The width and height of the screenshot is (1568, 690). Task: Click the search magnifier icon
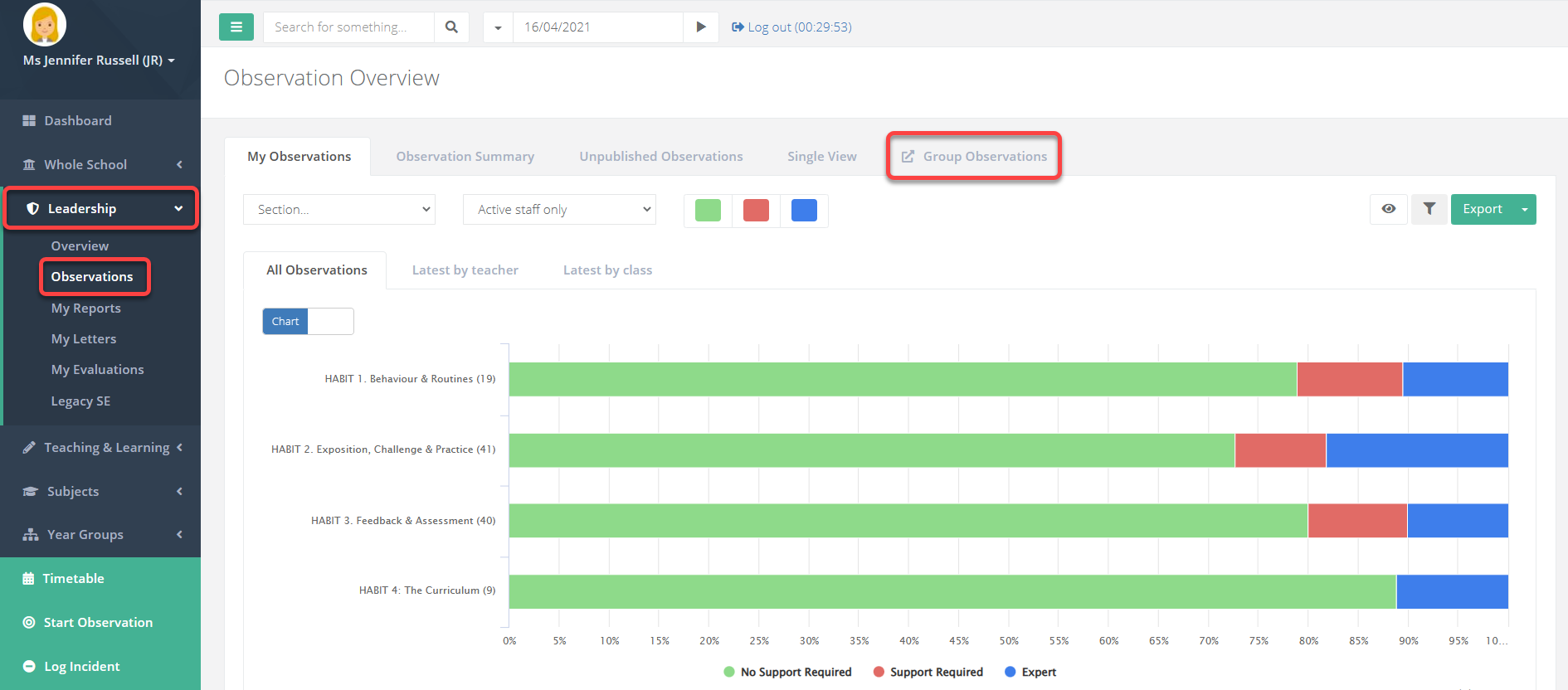click(451, 27)
